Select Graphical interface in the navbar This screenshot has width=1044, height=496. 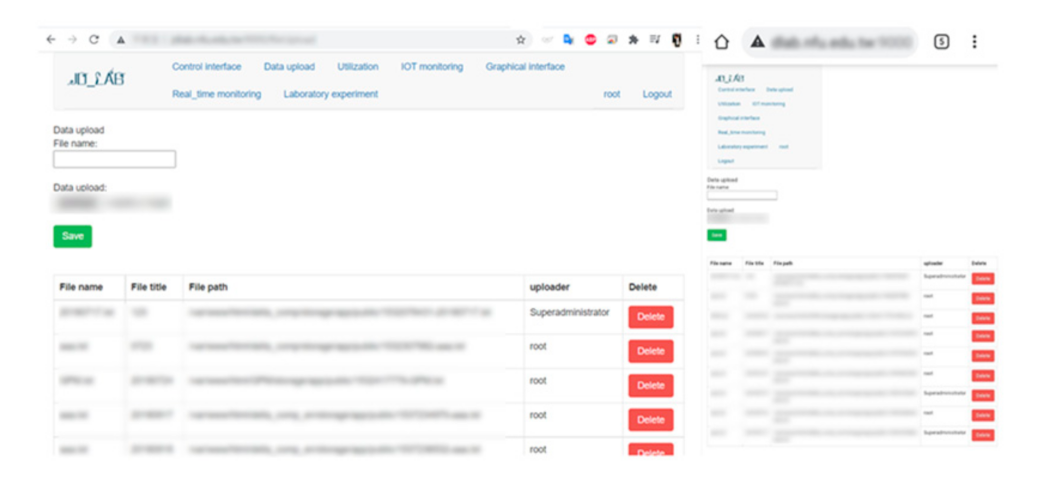point(525,67)
